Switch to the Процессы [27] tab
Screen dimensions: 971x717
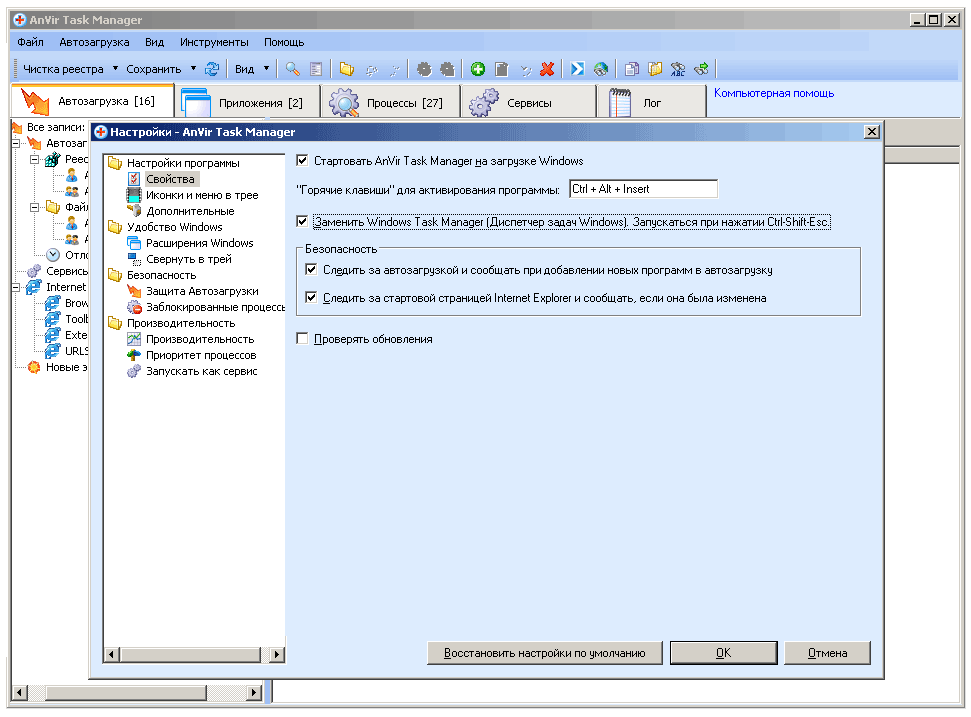[x=390, y=103]
